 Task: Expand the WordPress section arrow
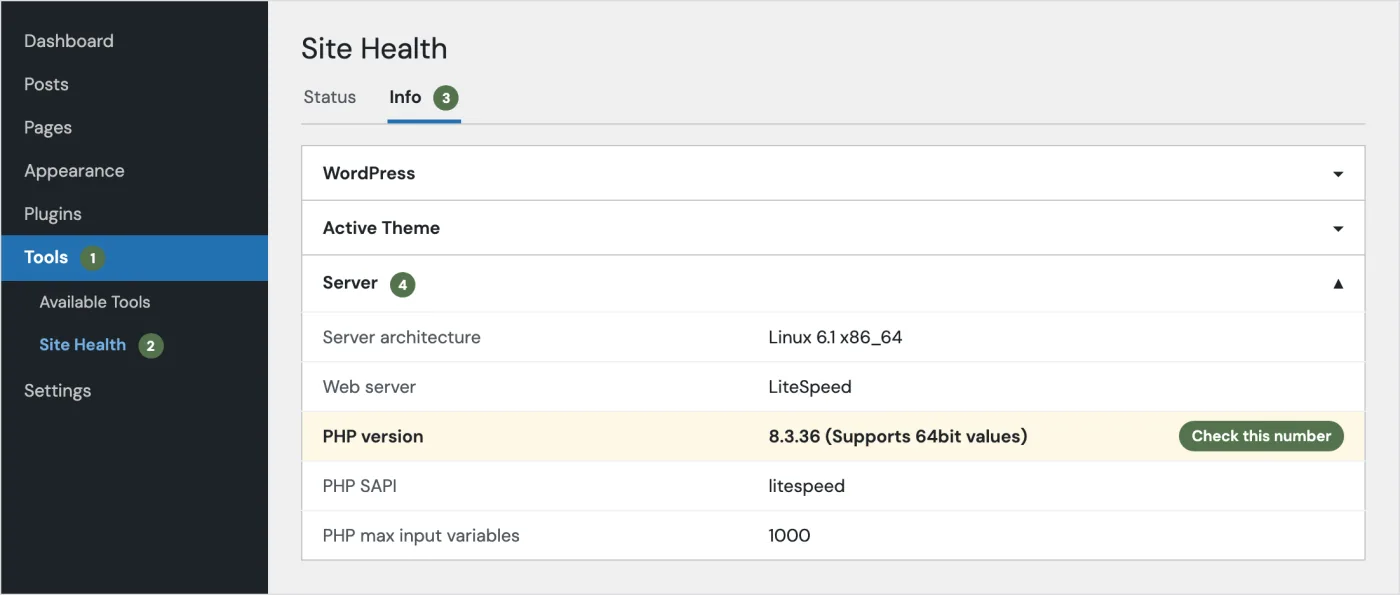click(1338, 174)
